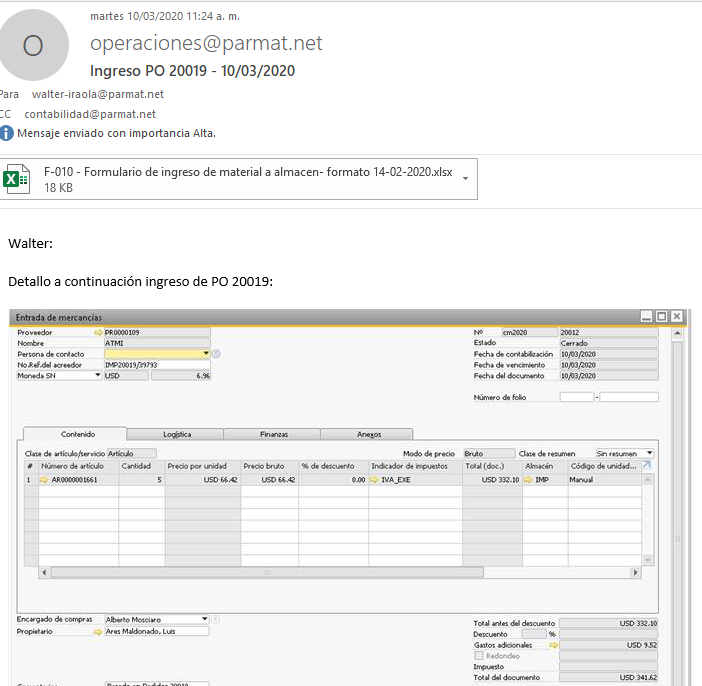Switch to the Finanzas tab
702x686 pixels.
pos(272,434)
